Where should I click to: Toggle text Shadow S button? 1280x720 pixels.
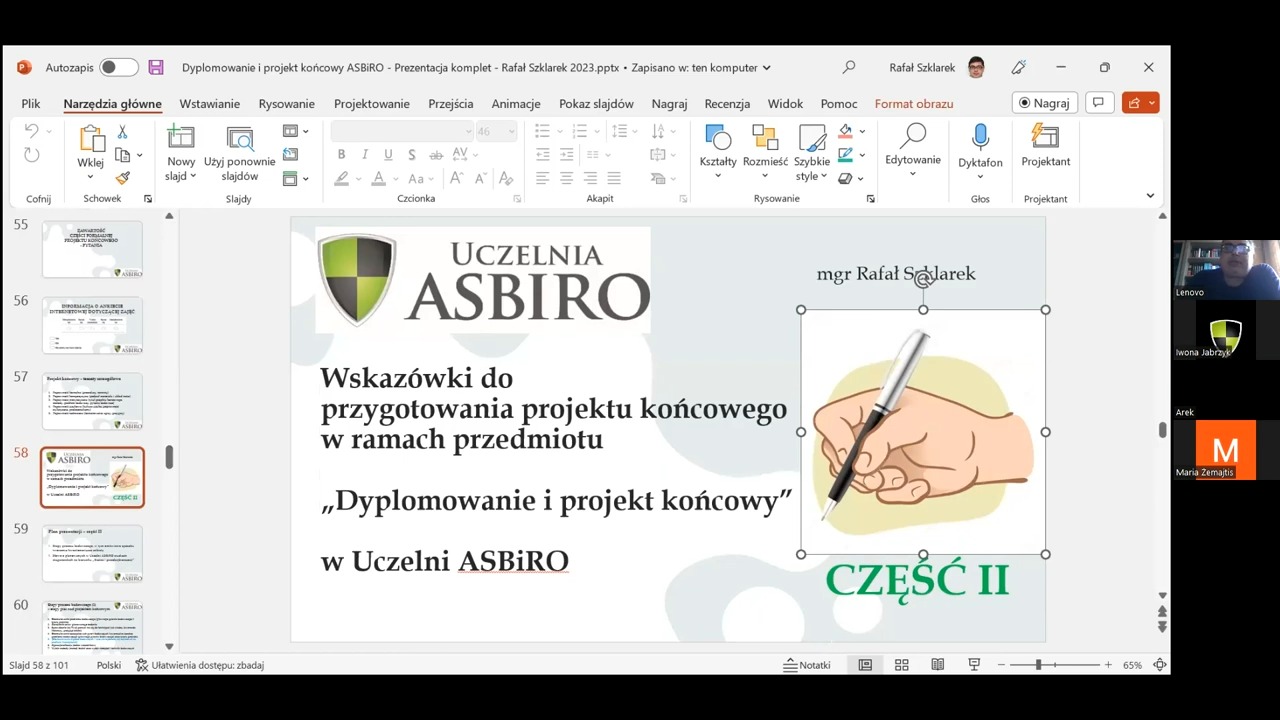click(x=411, y=155)
